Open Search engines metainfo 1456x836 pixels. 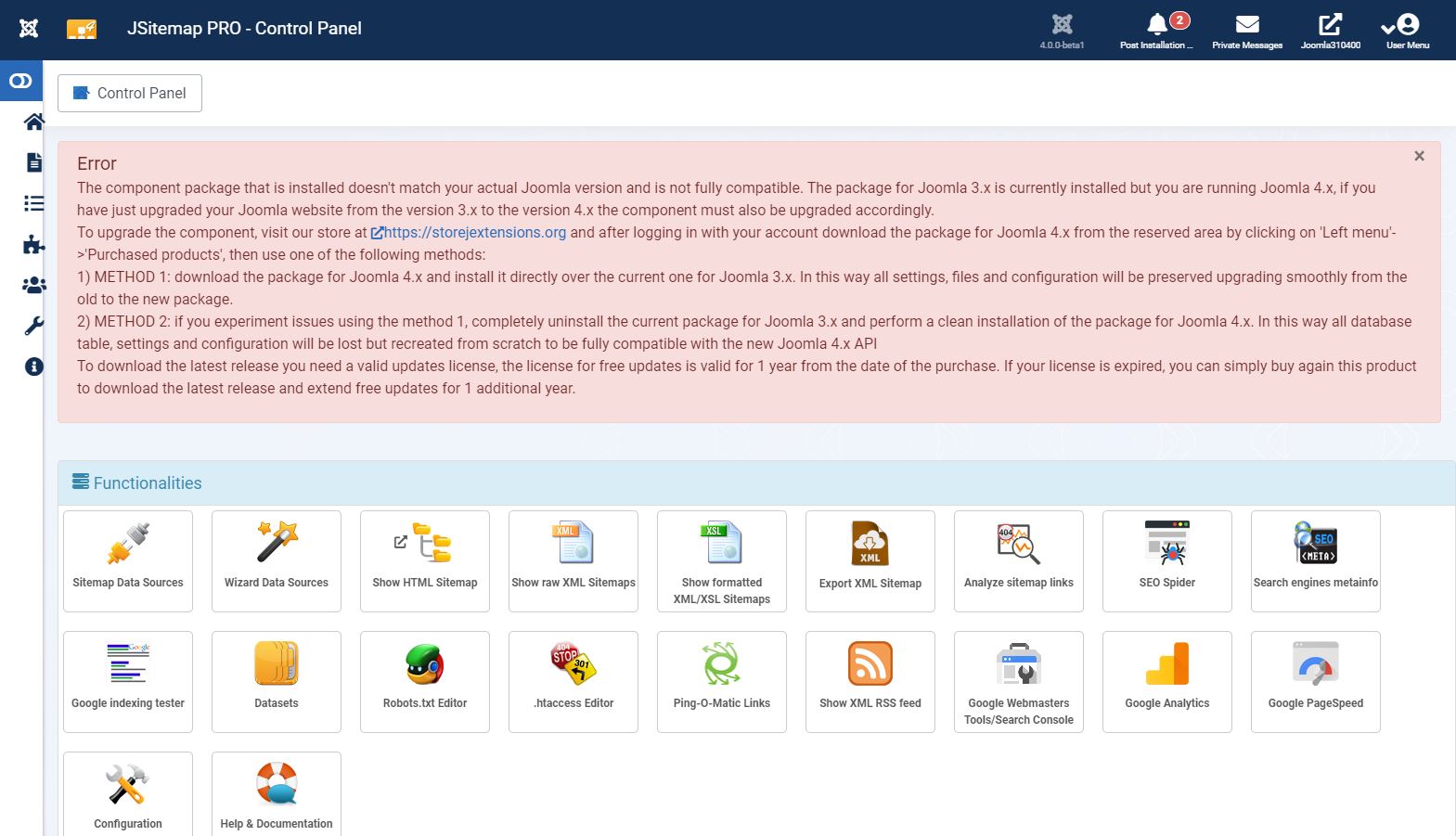pos(1316,561)
